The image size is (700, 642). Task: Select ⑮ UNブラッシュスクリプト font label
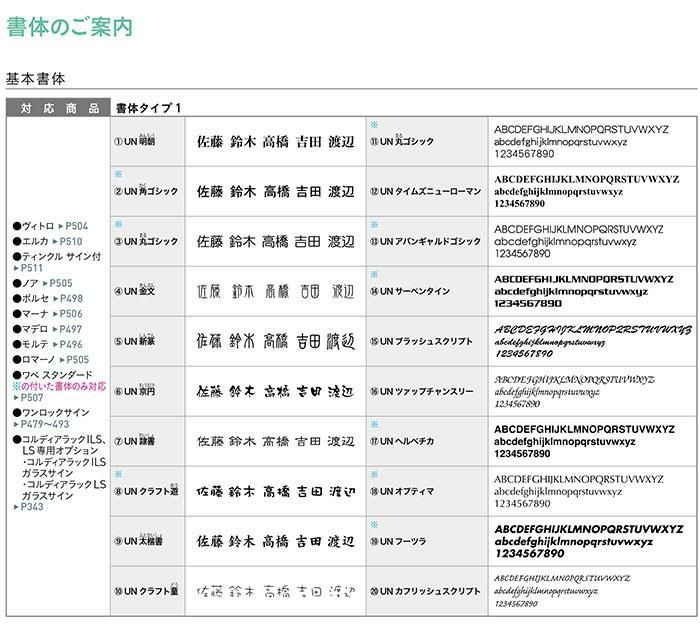[425, 341]
